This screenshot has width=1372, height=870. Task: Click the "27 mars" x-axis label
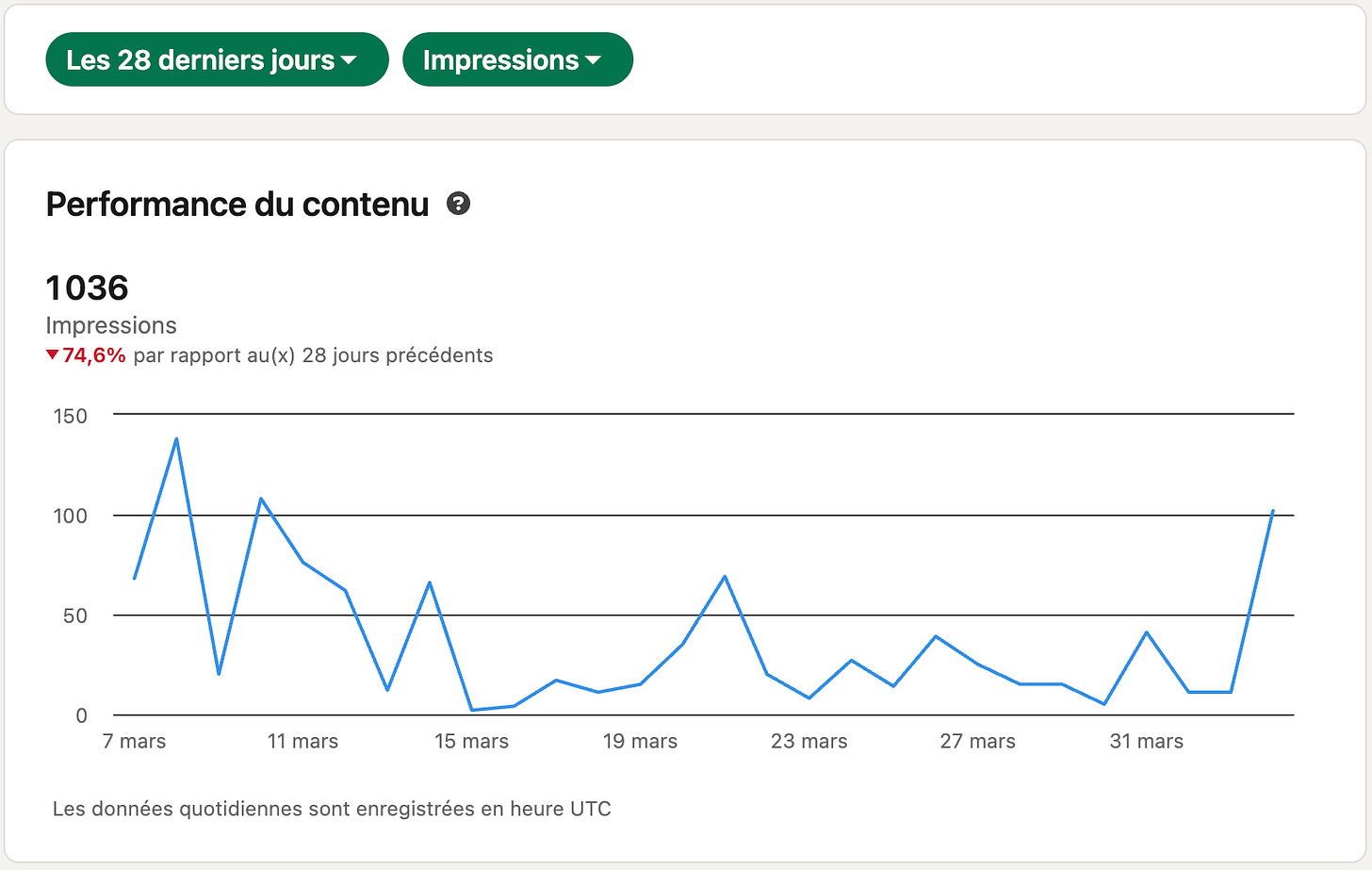coord(977,741)
